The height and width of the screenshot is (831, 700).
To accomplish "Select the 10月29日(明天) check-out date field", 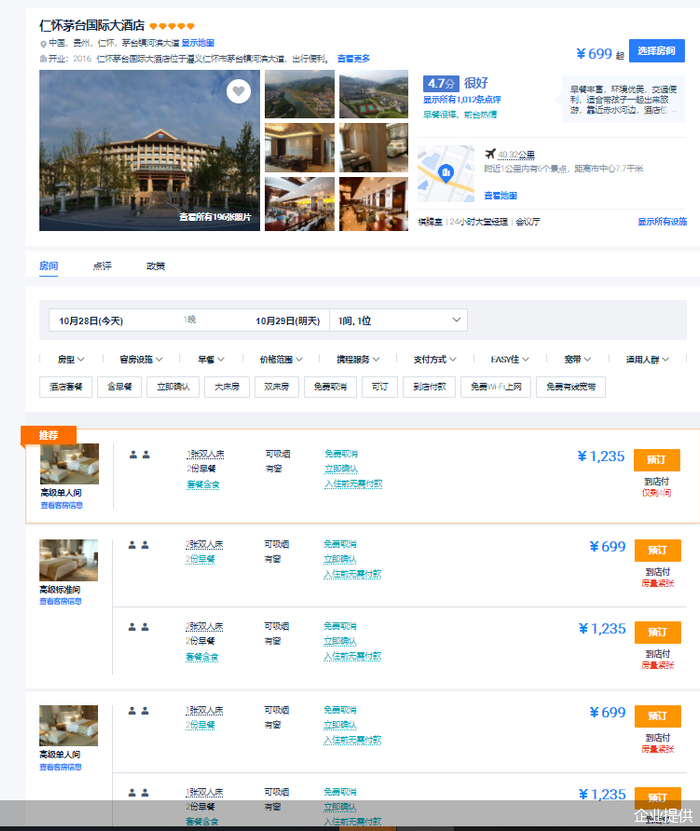I will [288, 321].
